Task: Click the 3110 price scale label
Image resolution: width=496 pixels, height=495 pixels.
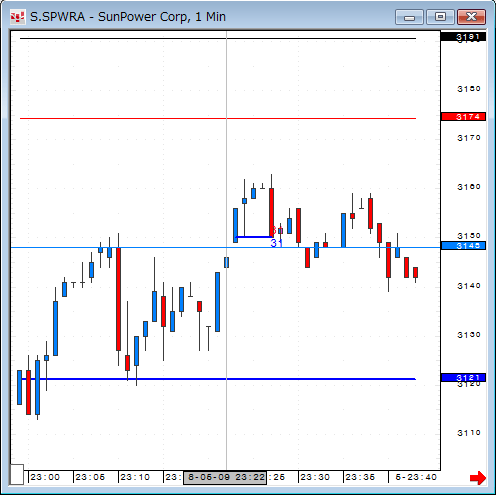Action: pyautogui.click(x=469, y=433)
